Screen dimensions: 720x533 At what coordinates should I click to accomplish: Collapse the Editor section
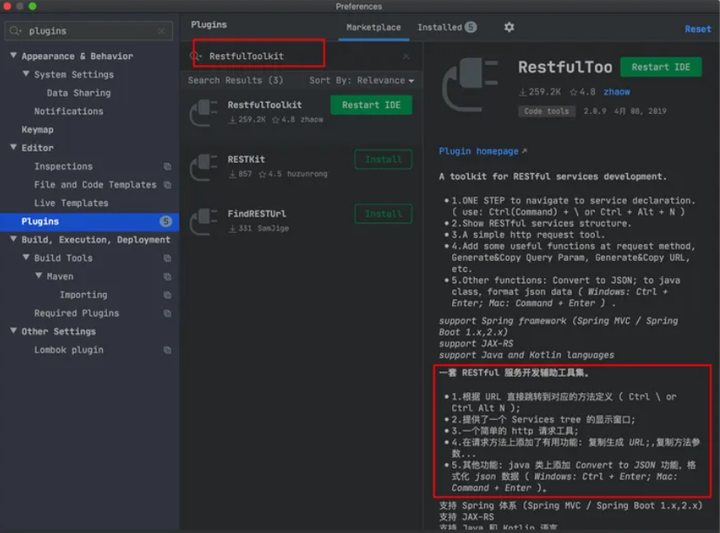(x=13, y=147)
